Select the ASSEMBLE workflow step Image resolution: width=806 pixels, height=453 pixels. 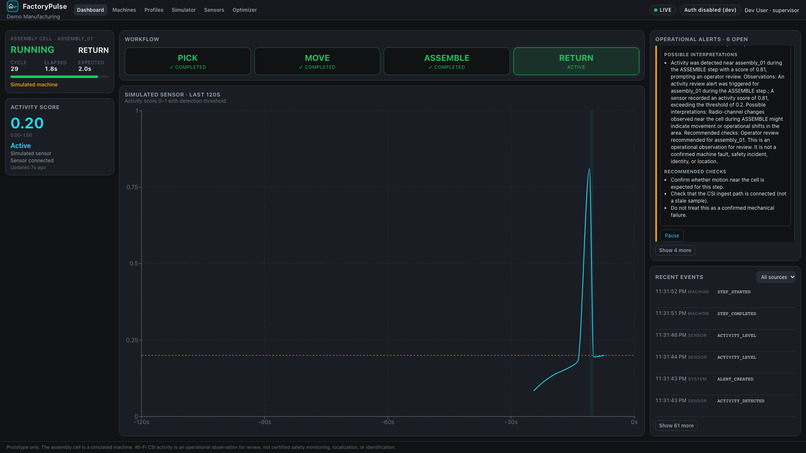pyautogui.click(x=447, y=61)
